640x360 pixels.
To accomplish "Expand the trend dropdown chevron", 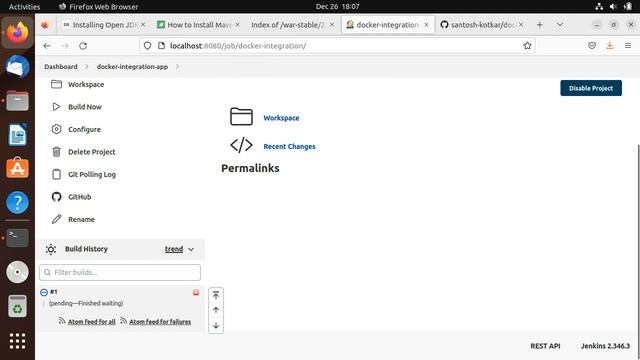I will pos(191,249).
